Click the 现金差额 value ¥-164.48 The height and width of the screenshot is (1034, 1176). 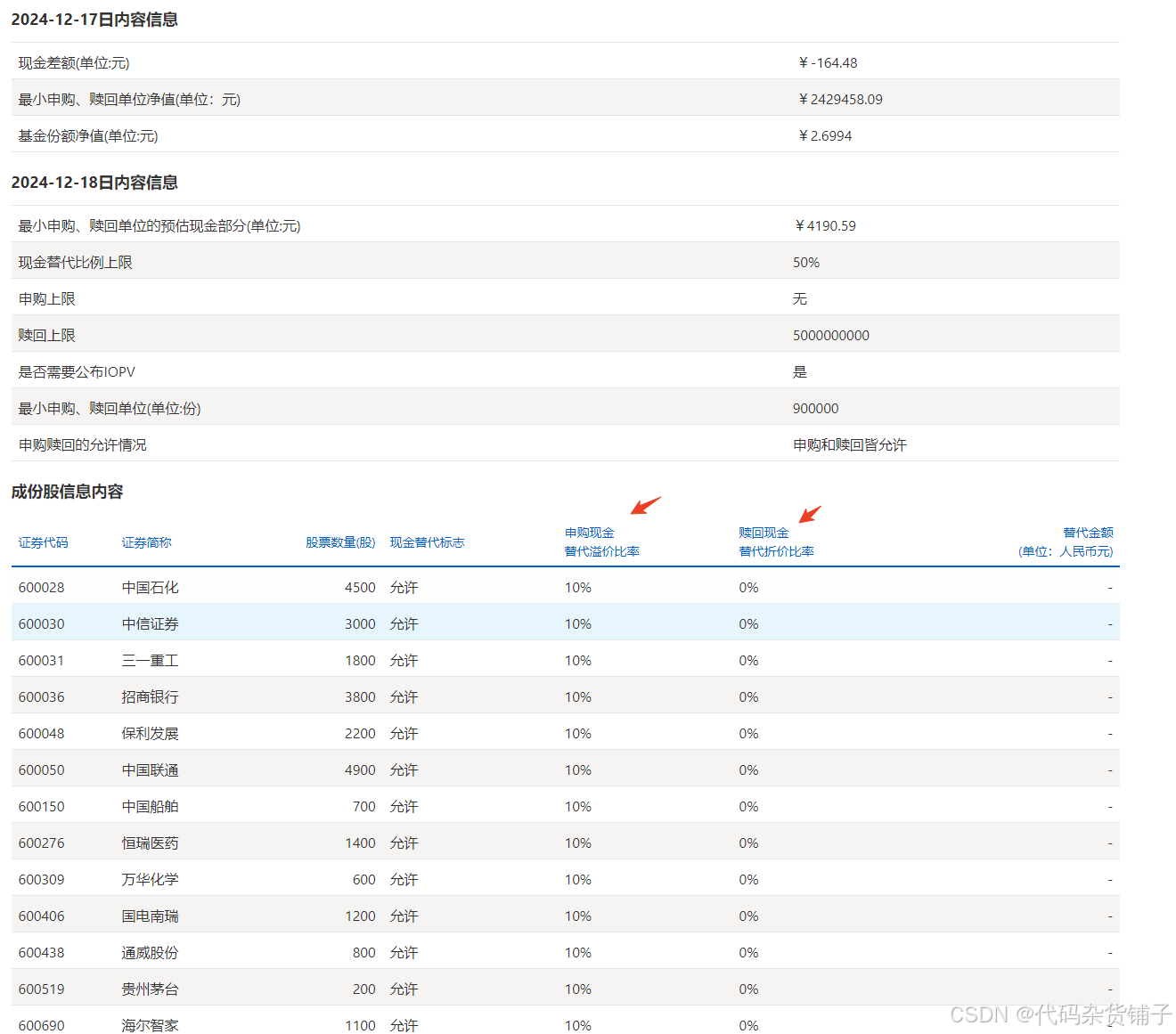828,63
